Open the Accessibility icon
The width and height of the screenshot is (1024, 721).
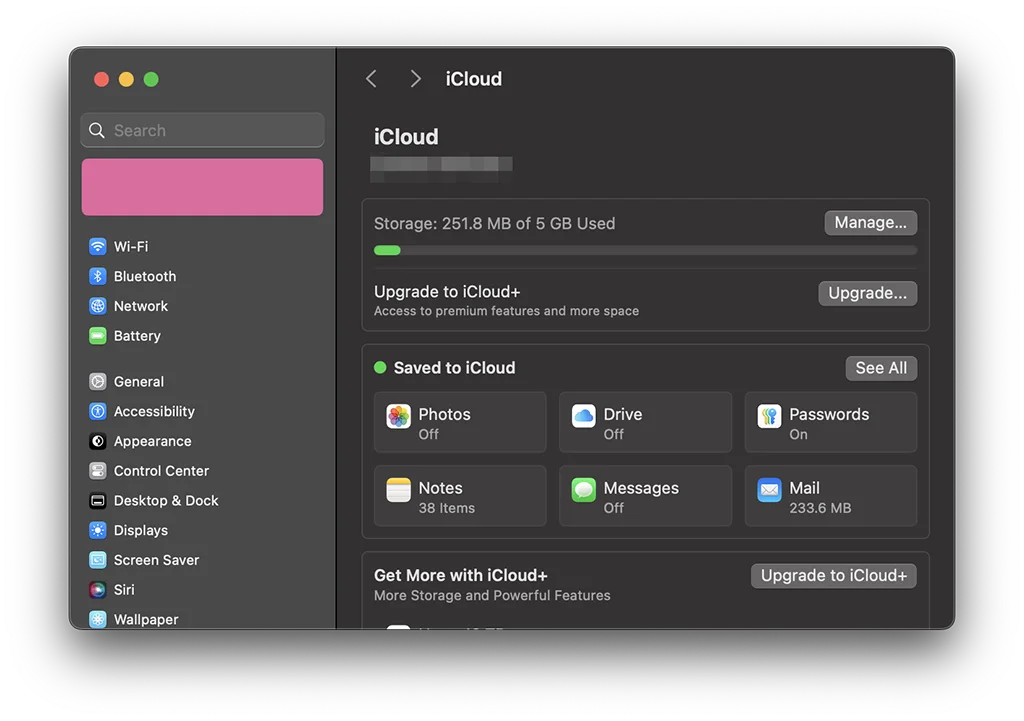click(x=98, y=411)
